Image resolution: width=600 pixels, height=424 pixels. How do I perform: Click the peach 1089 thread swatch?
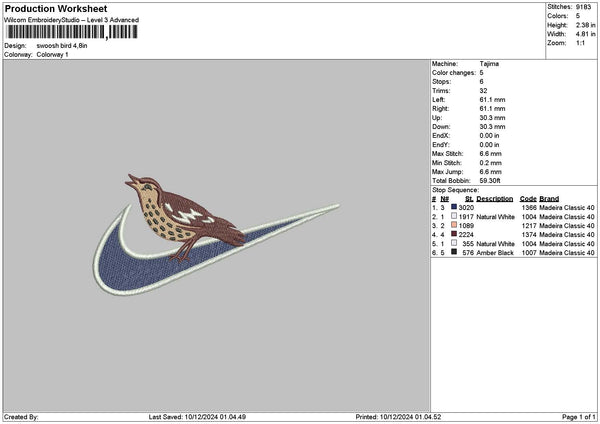click(x=454, y=225)
